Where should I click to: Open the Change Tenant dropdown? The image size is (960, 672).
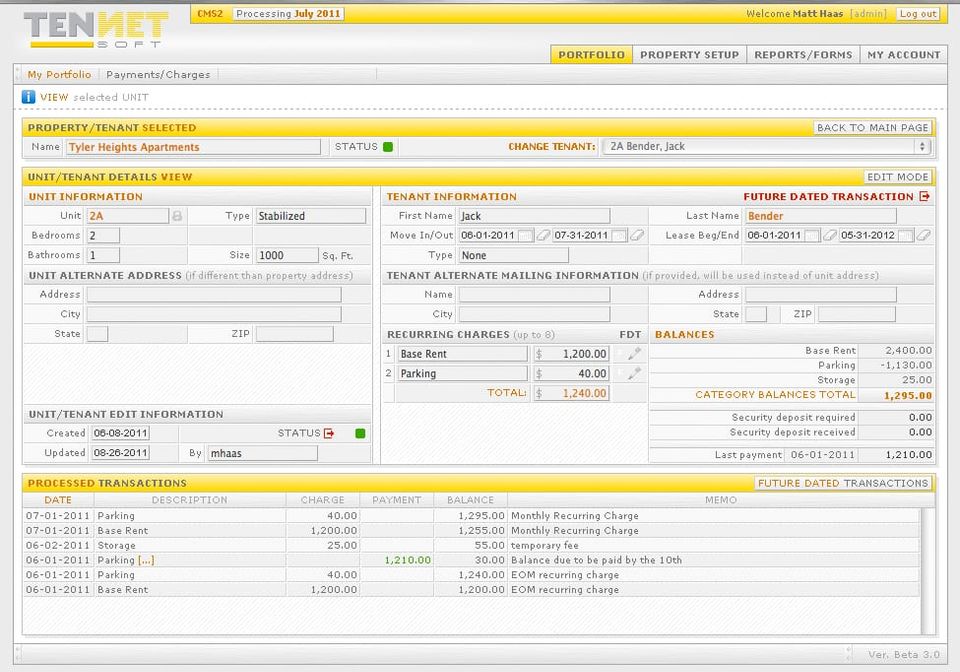pos(766,147)
